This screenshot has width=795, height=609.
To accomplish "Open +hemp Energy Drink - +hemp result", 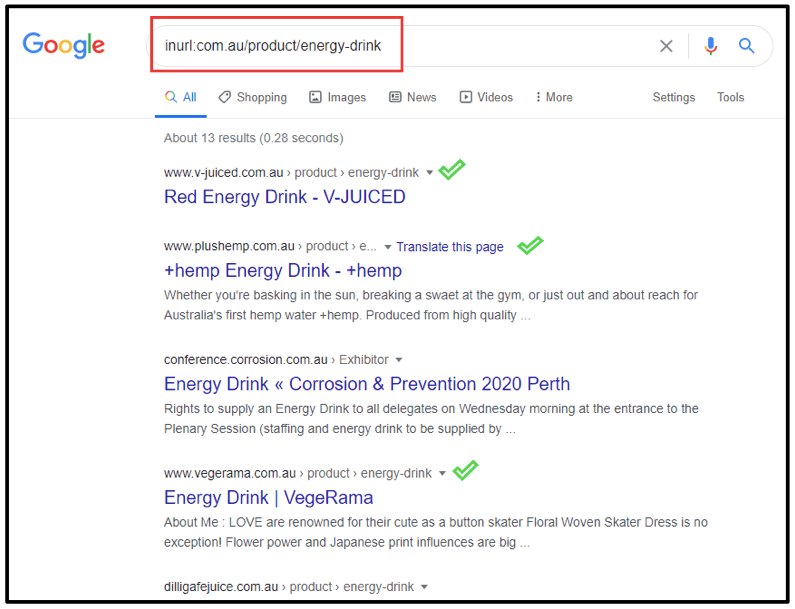I will tap(283, 270).
